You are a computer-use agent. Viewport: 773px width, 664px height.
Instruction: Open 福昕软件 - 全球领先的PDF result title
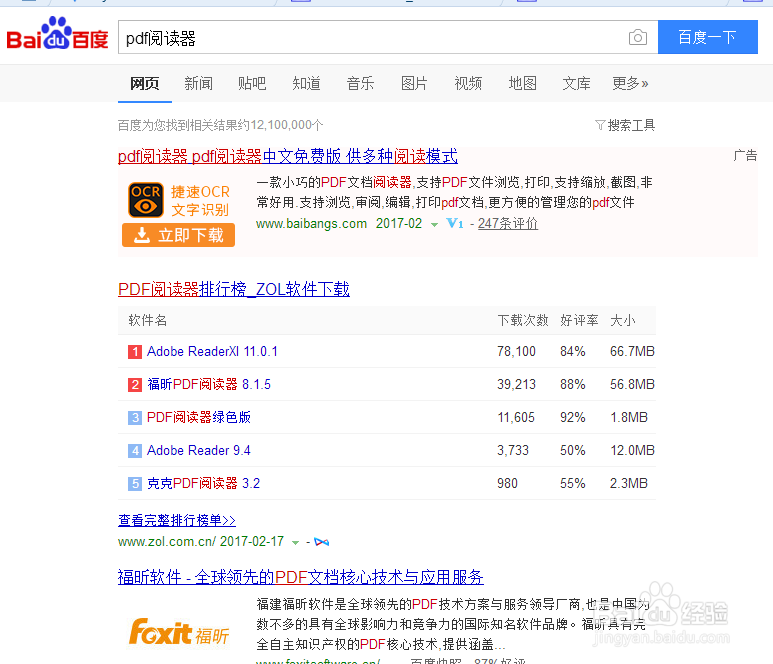pyautogui.click(x=301, y=577)
